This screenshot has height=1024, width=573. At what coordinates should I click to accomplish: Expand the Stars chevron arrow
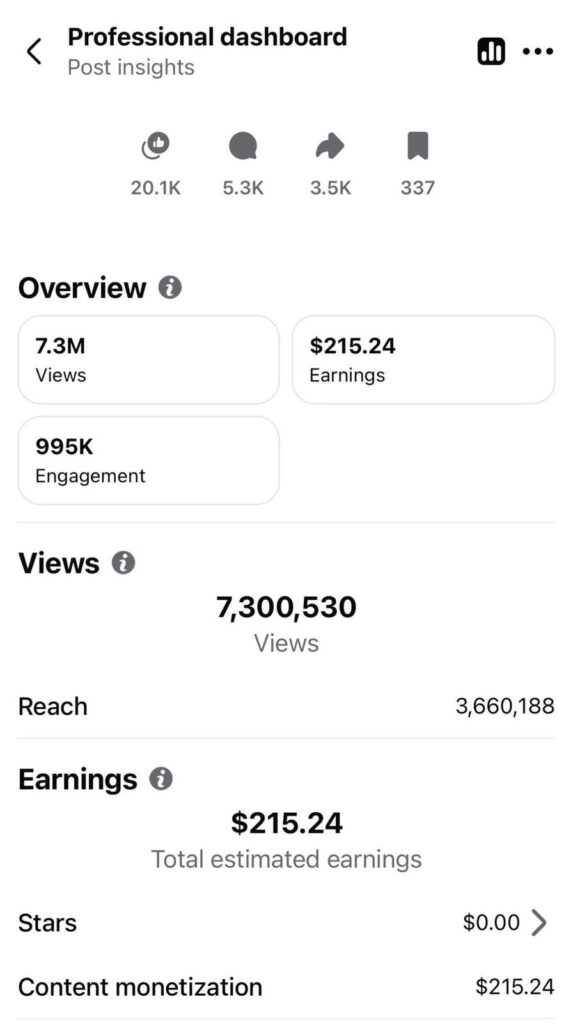click(x=539, y=923)
